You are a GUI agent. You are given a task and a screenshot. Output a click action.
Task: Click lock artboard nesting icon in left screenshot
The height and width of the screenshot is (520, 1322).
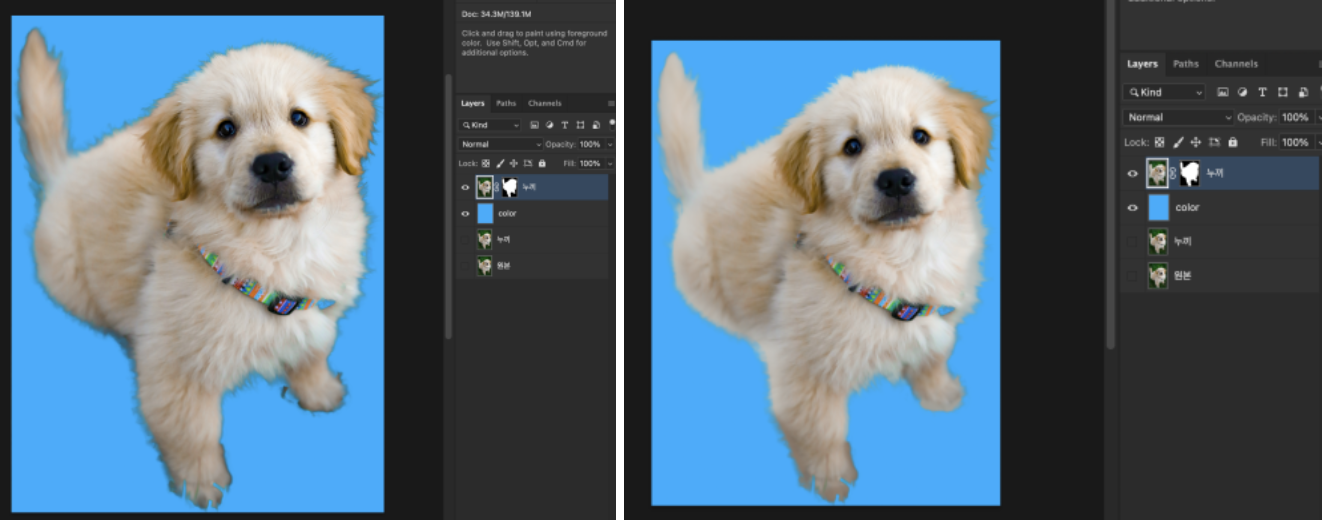pyautogui.click(x=528, y=163)
